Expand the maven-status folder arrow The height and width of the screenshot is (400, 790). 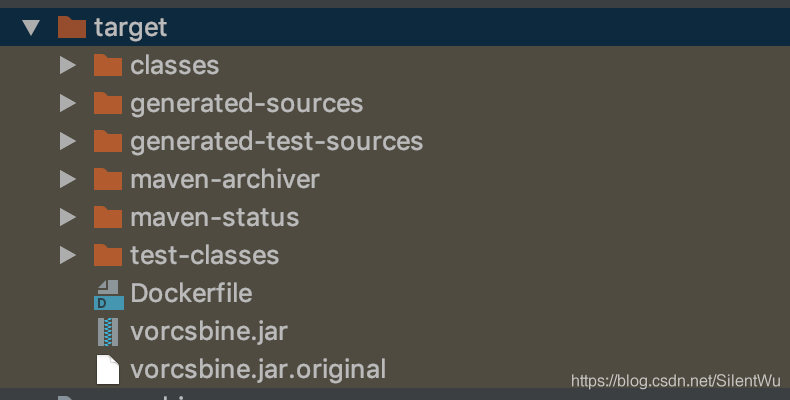[67, 218]
